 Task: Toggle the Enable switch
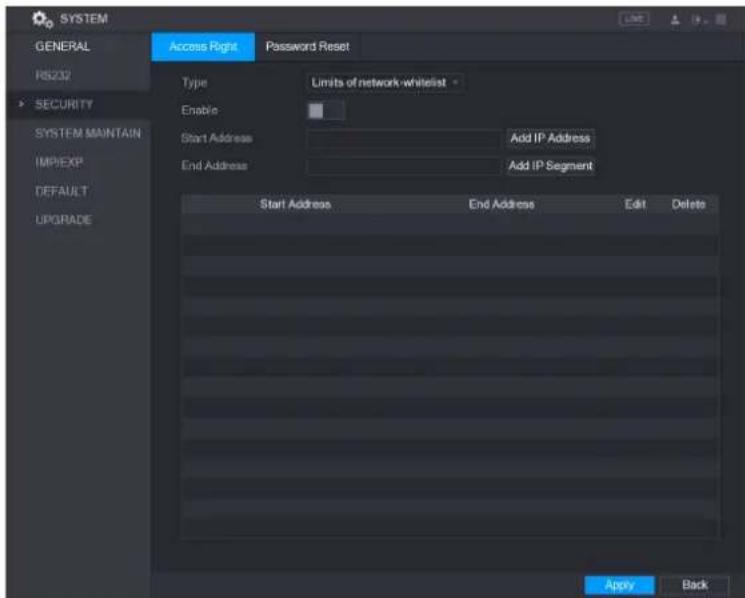coord(325,111)
